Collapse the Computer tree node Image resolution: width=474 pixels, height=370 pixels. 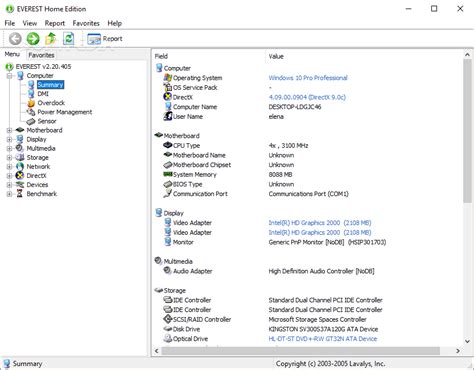point(10,76)
